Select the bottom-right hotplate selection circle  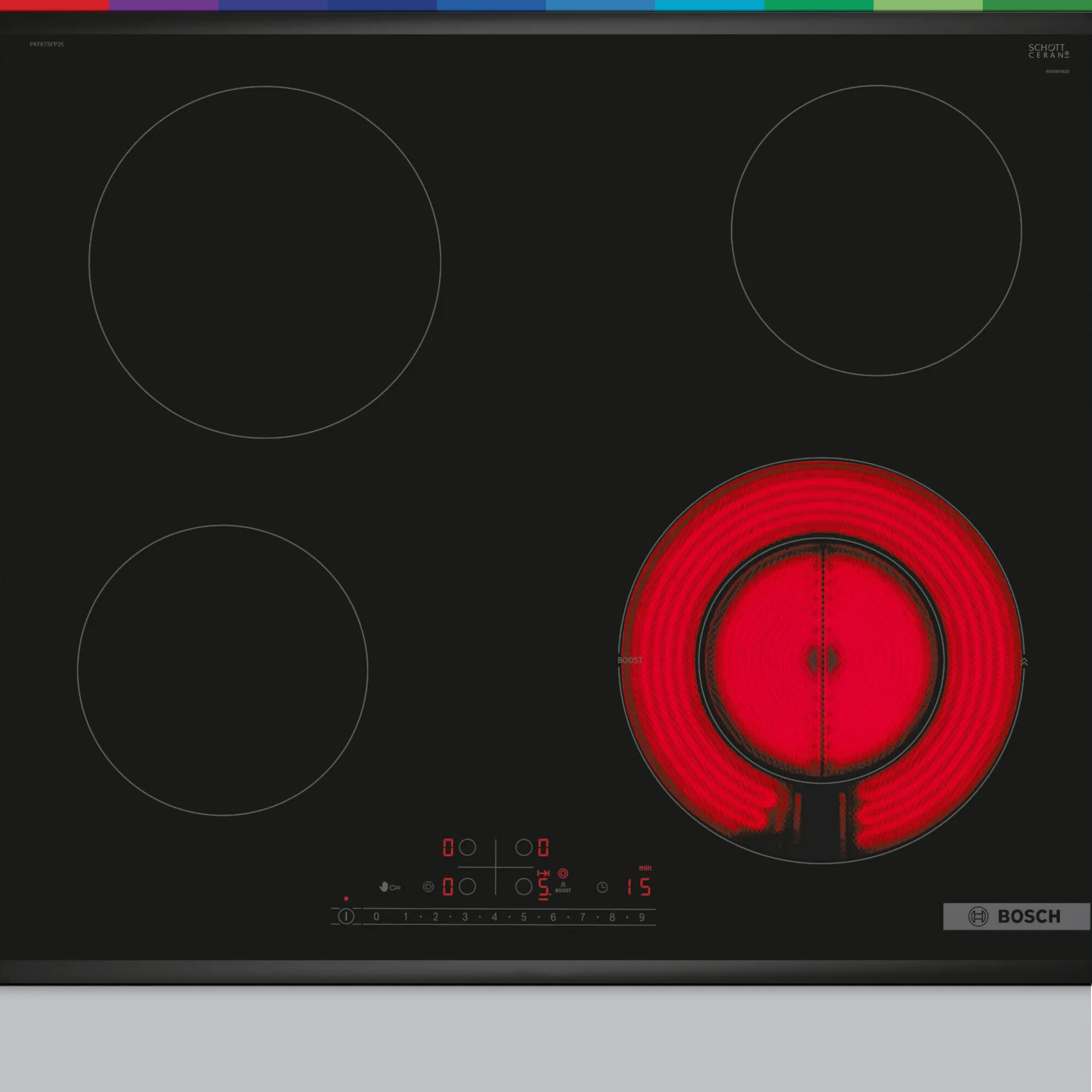coord(524,886)
